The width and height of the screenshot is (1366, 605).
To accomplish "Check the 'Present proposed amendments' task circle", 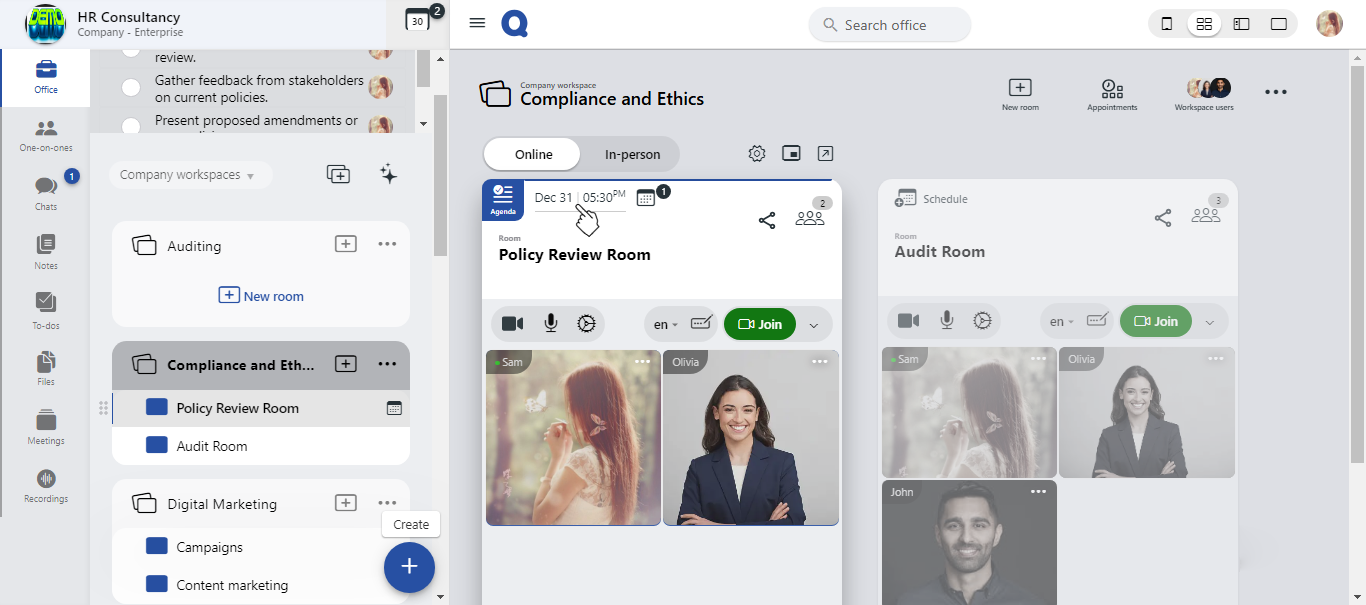I will 131,126.
